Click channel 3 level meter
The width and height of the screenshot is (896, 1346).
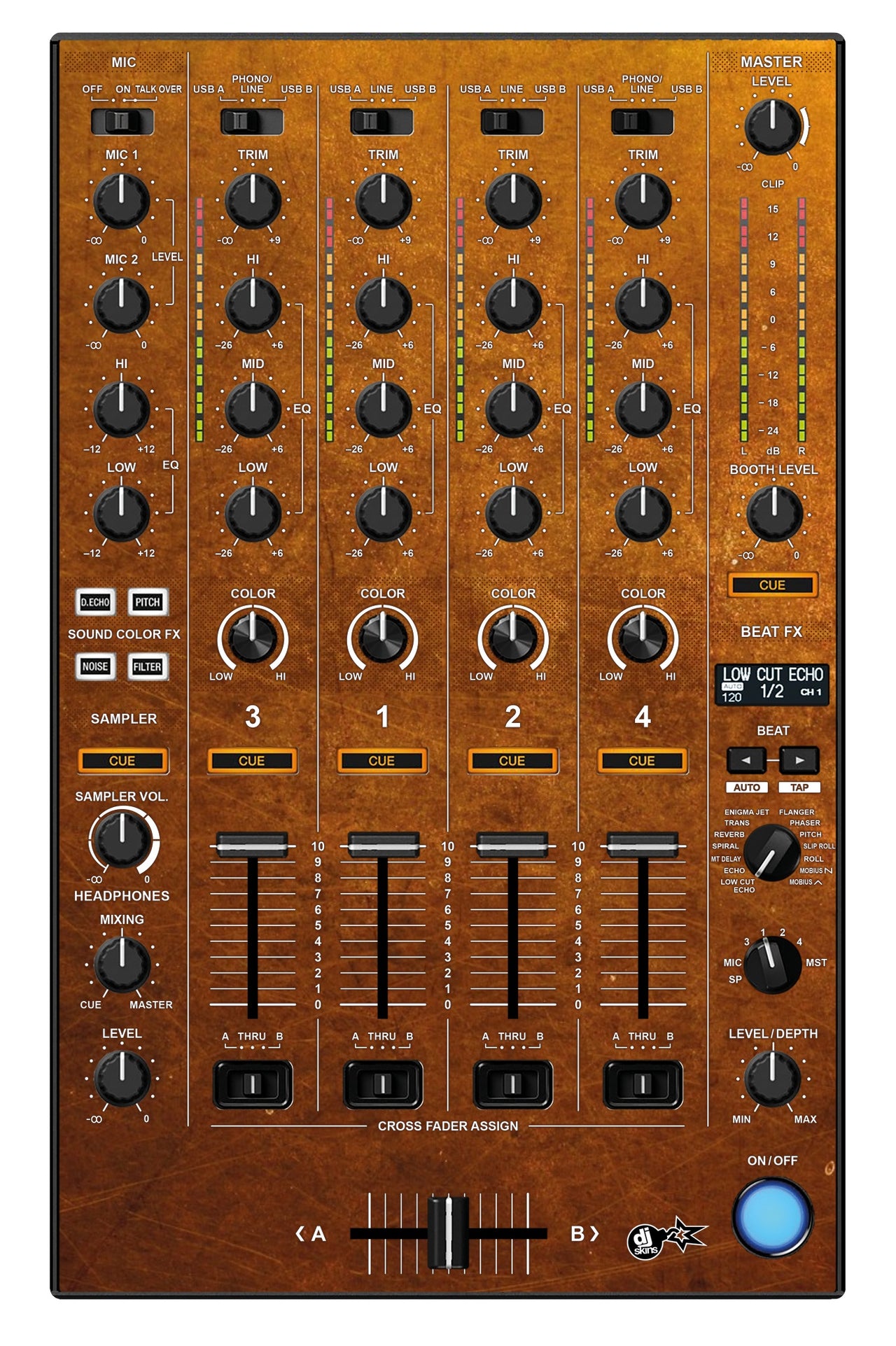(199, 319)
